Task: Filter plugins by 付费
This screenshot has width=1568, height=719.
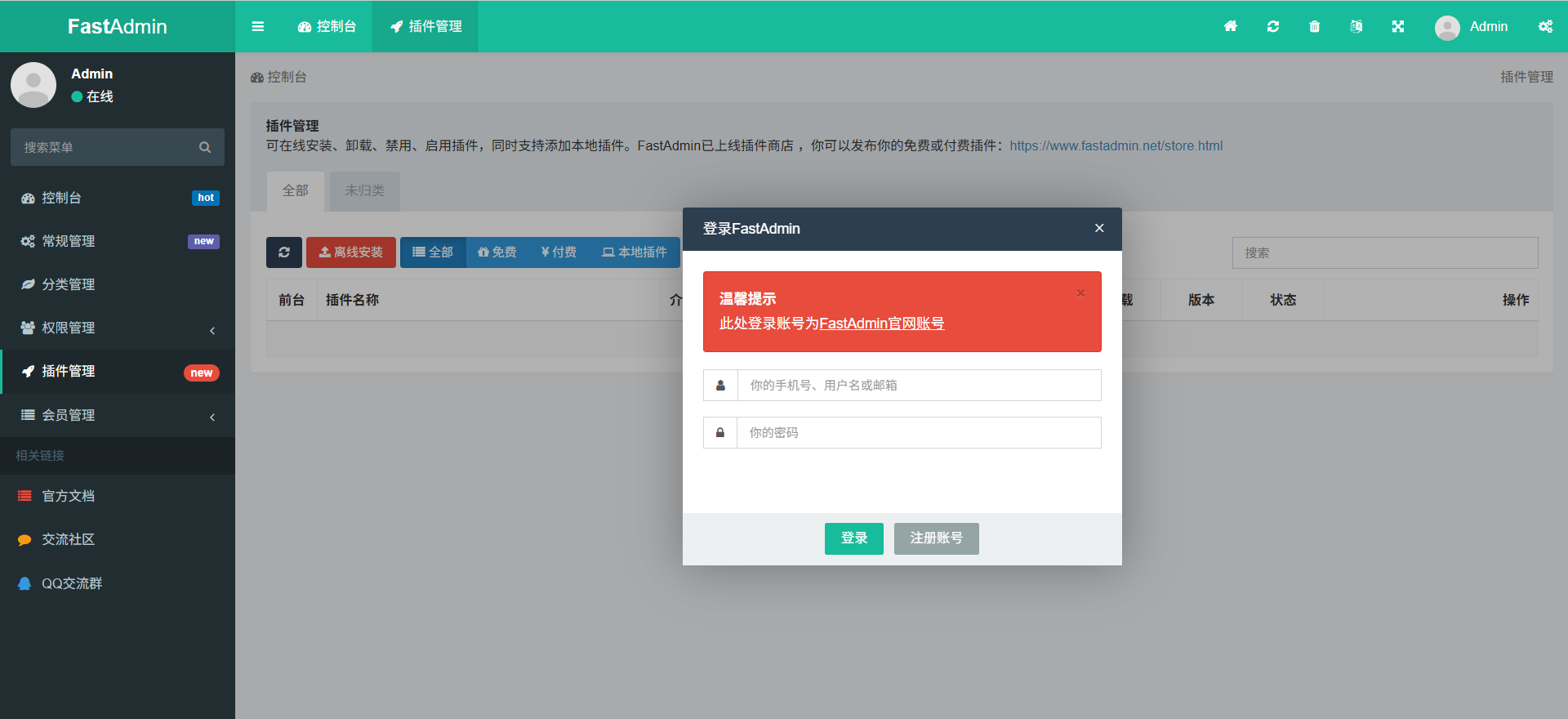Action: pos(559,252)
